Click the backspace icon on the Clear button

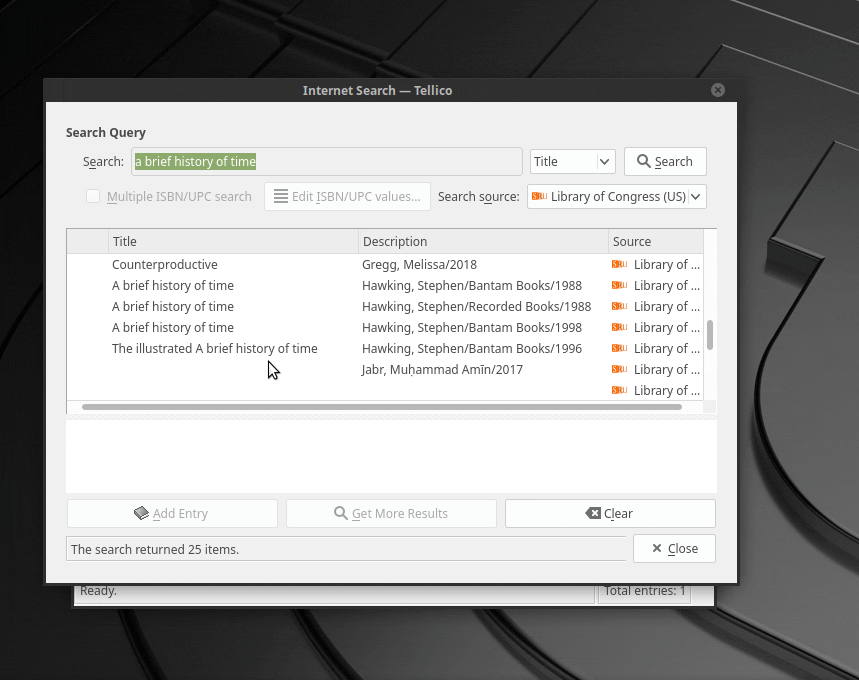(593, 513)
